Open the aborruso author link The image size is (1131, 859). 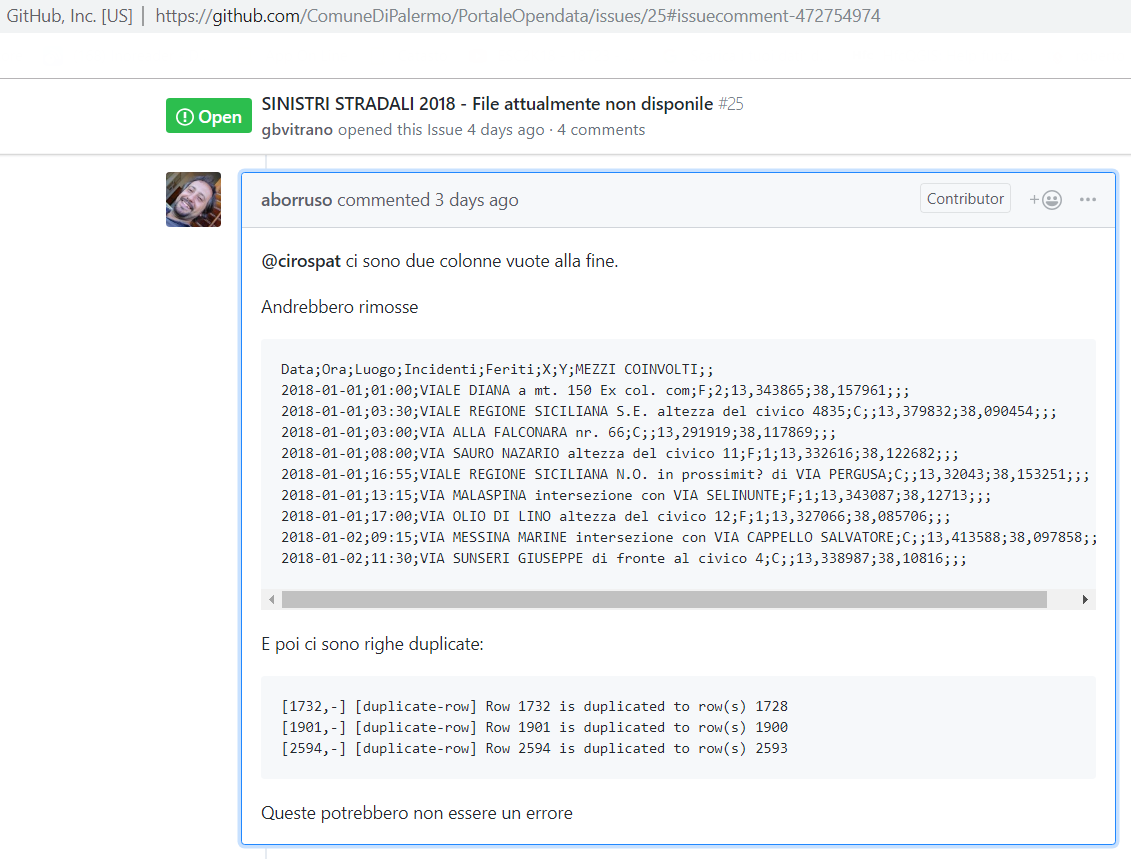(297, 200)
